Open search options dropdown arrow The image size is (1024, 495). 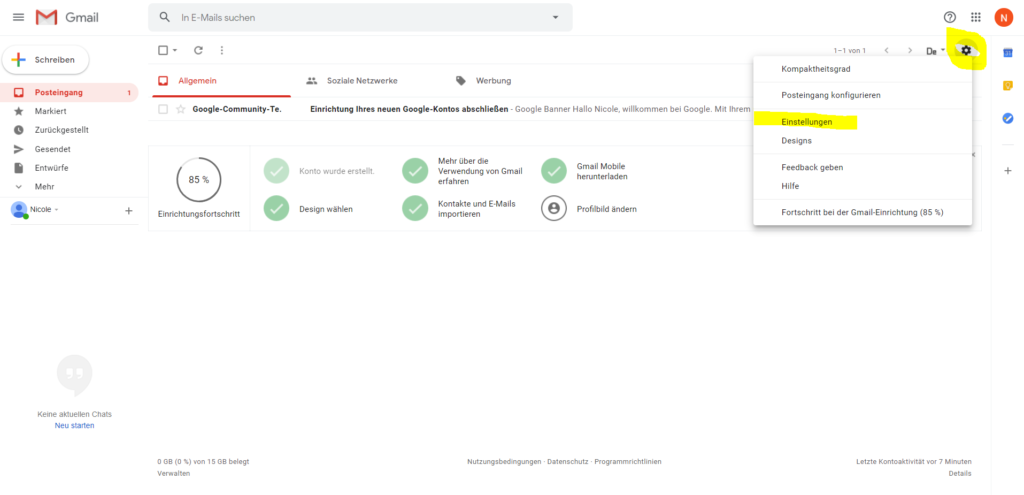click(x=556, y=18)
